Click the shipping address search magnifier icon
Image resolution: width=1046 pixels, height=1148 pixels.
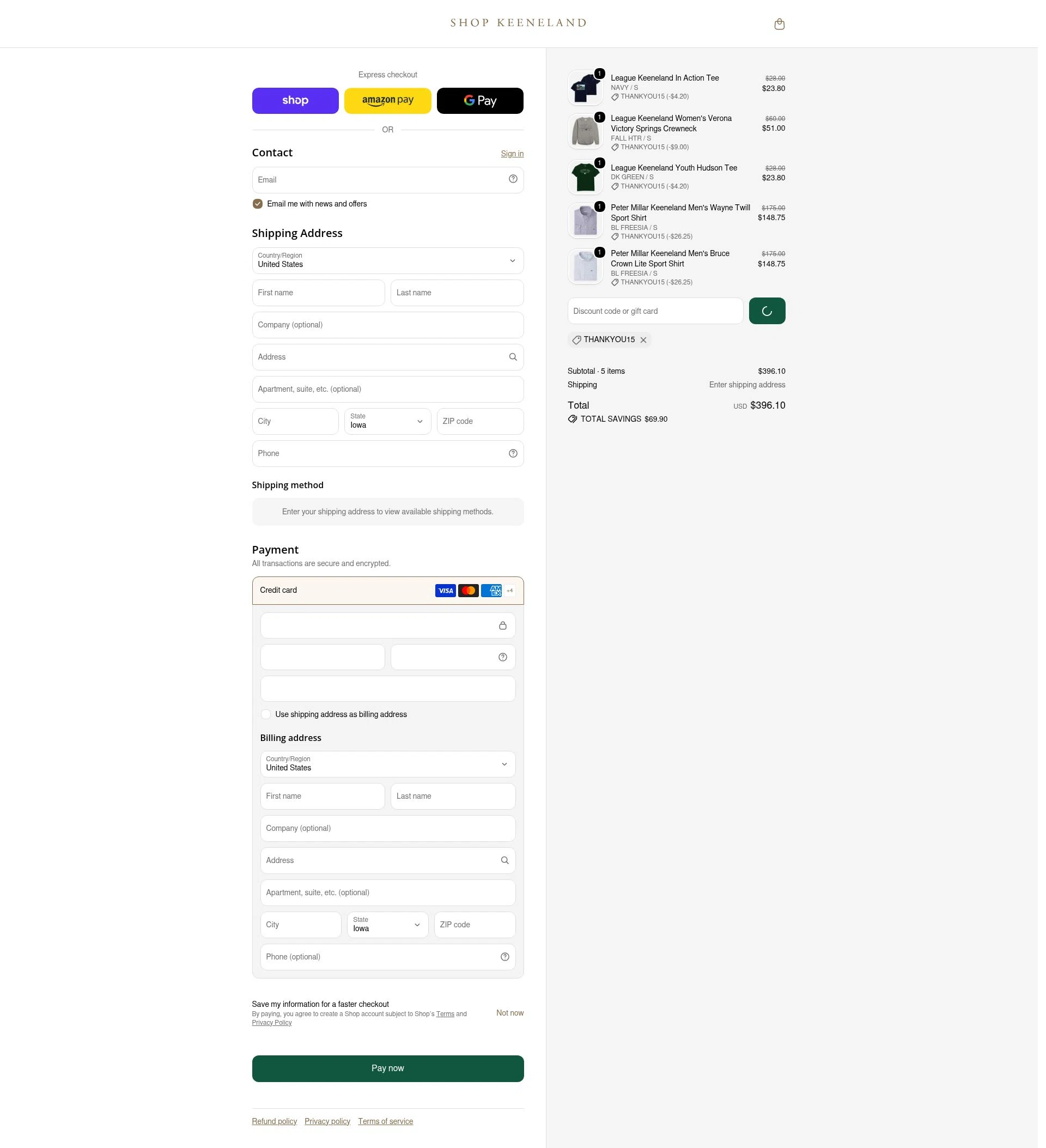pos(517,360)
